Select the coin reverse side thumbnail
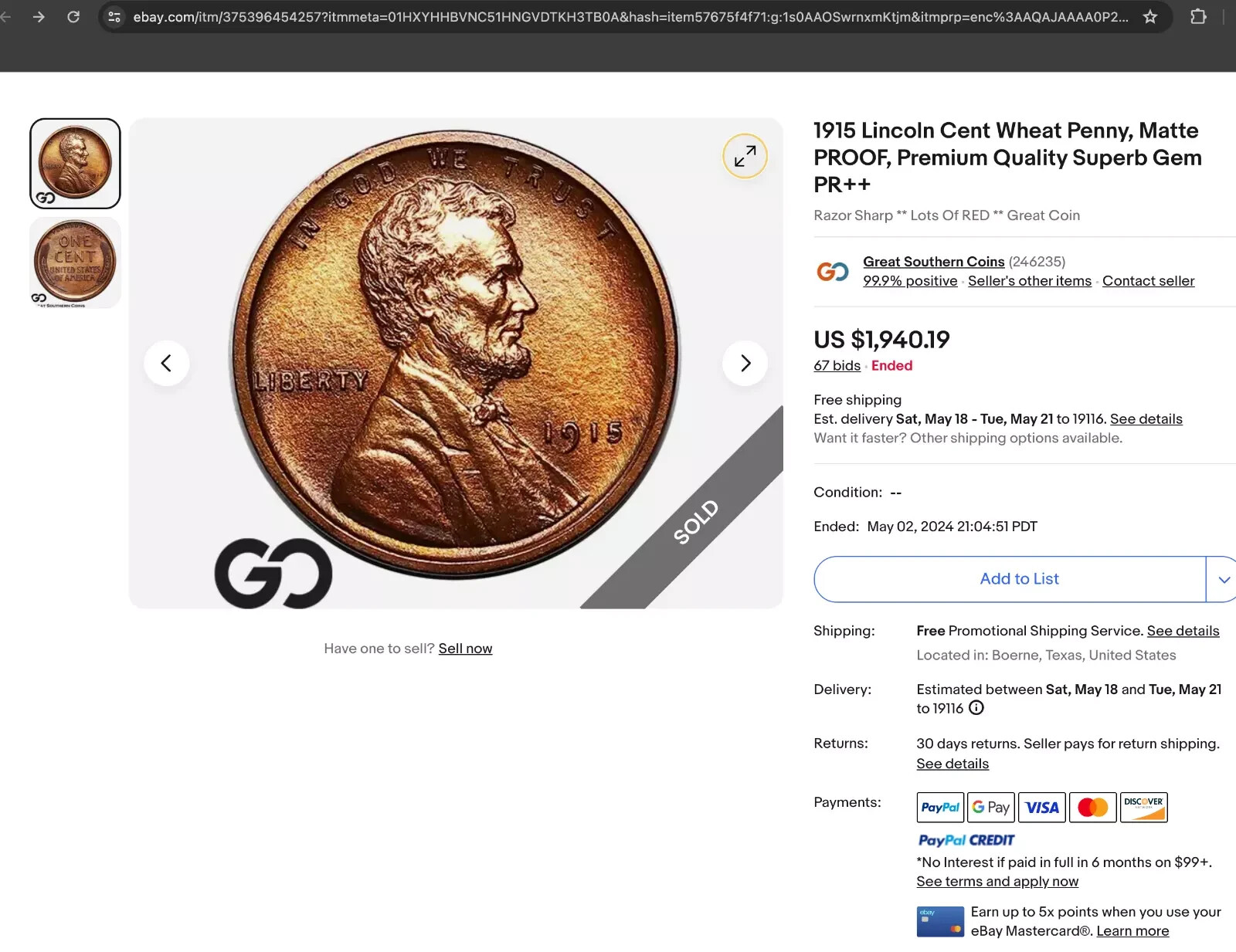Screen dimensions: 1236x952 point(75,263)
